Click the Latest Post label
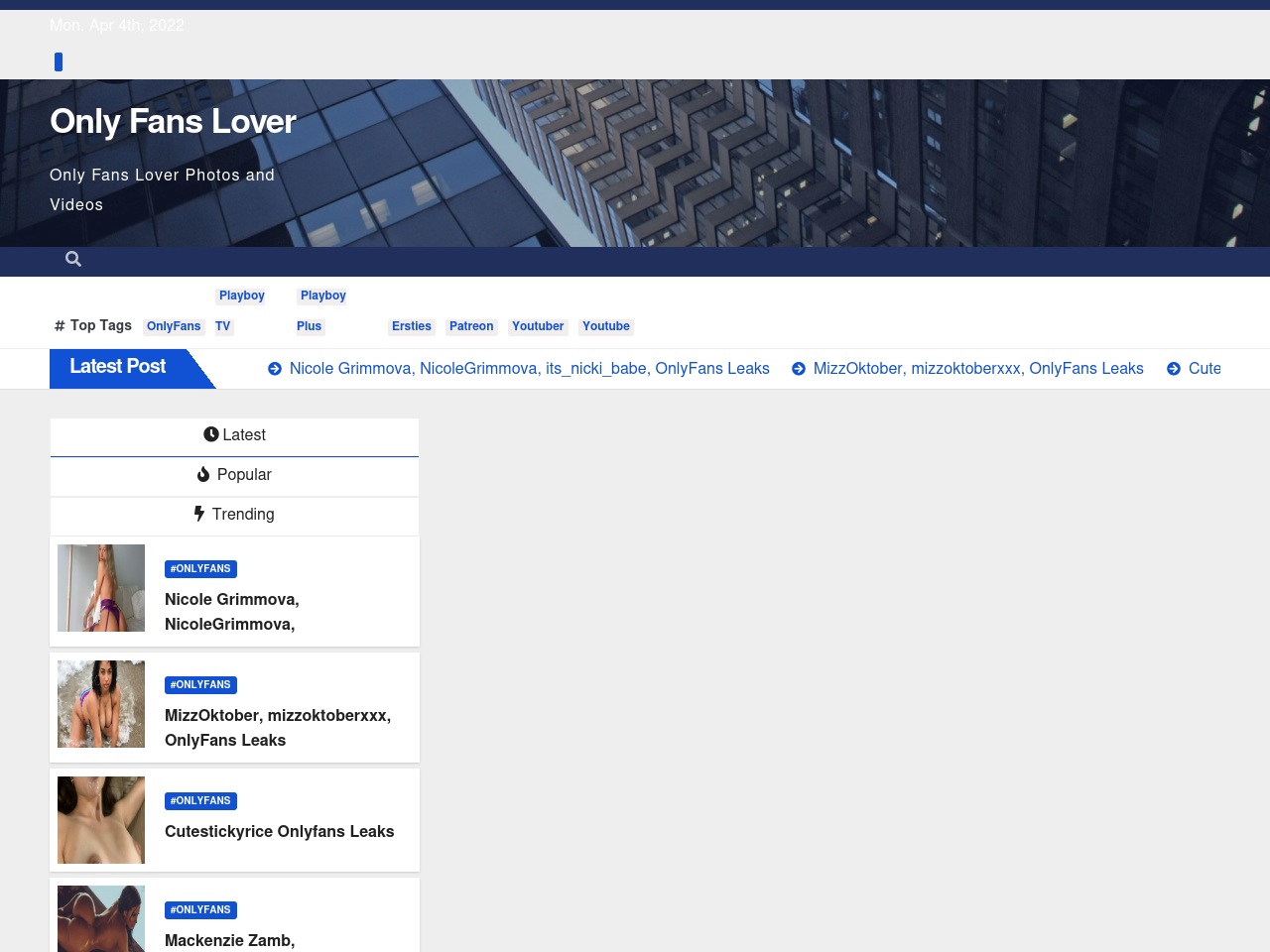This screenshot has width=1270, height=952. point(118,367)
